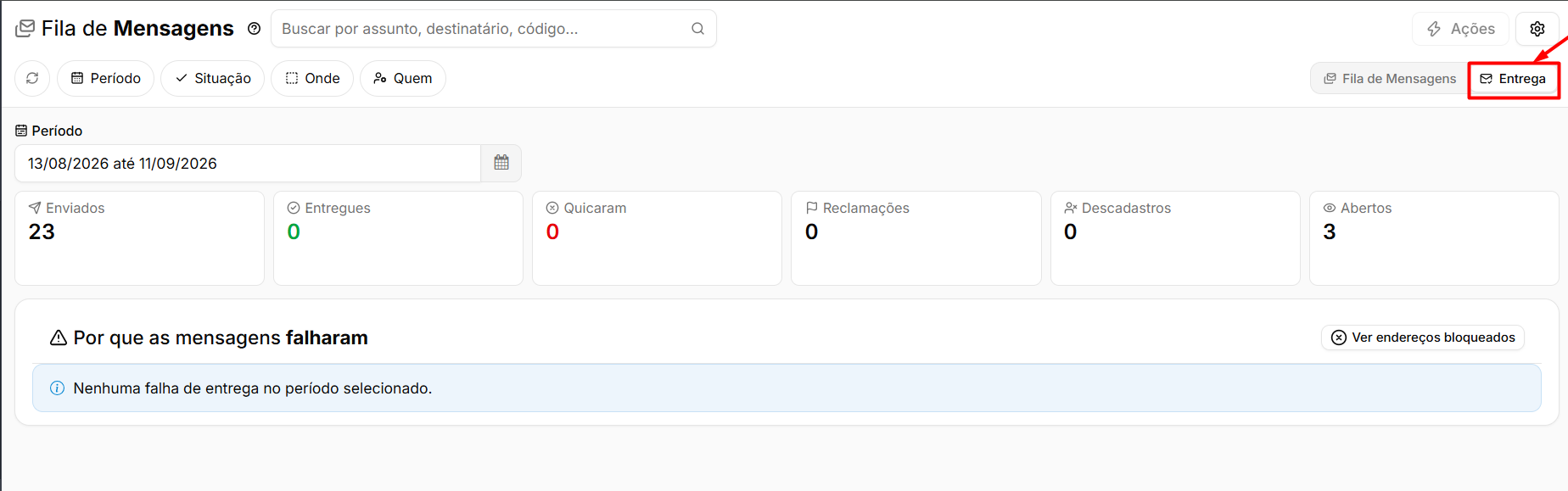Click the warning triangle icon
Screen dimensions: 1568x491
(x=59, y=338)
